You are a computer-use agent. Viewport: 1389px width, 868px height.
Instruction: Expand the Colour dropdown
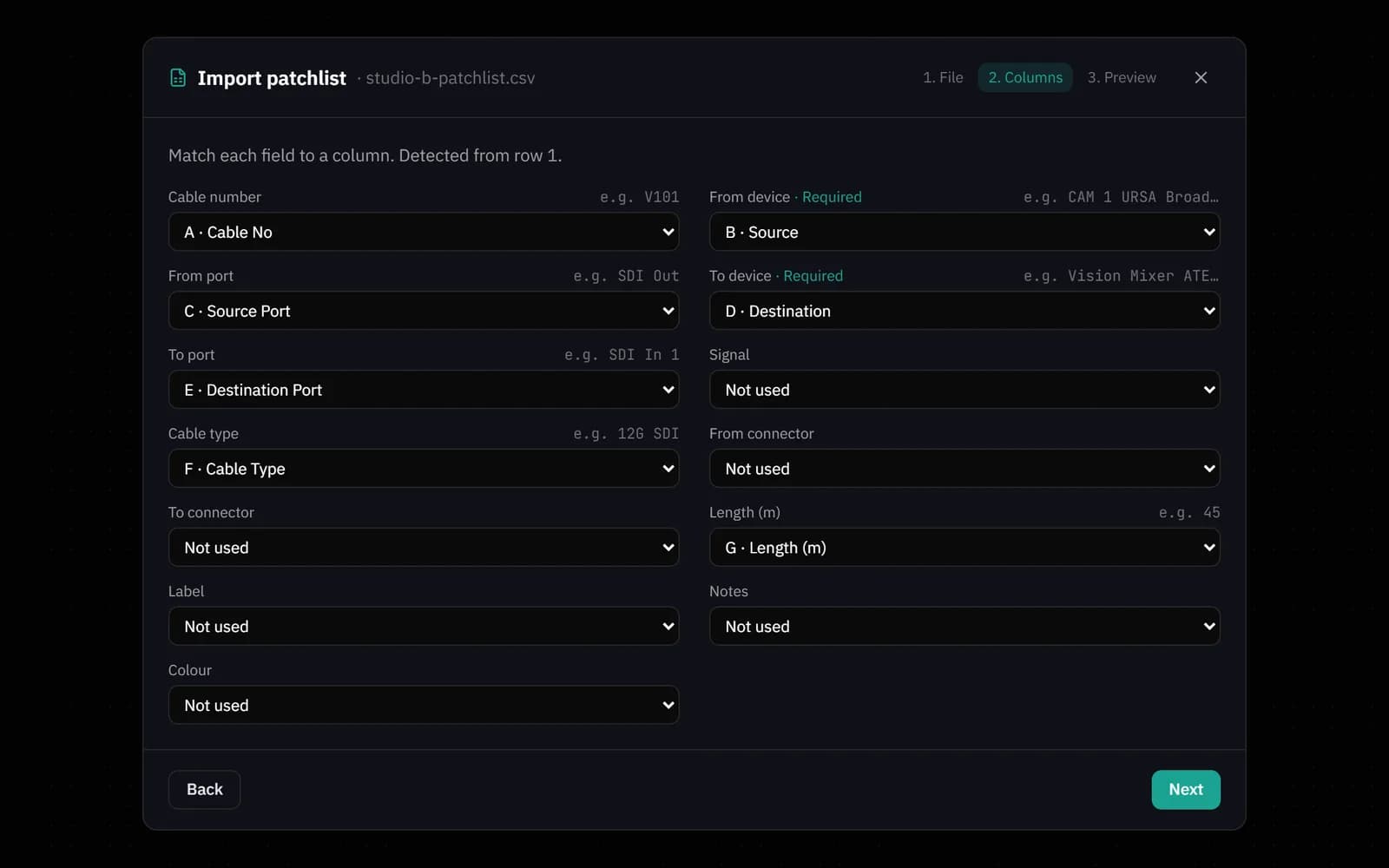coord(424,706)
